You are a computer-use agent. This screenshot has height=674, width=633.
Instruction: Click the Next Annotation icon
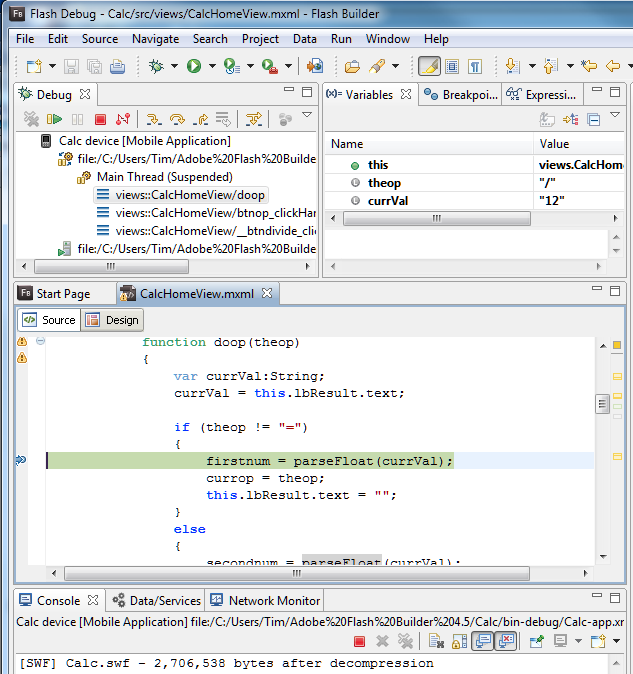click(512, 66)
